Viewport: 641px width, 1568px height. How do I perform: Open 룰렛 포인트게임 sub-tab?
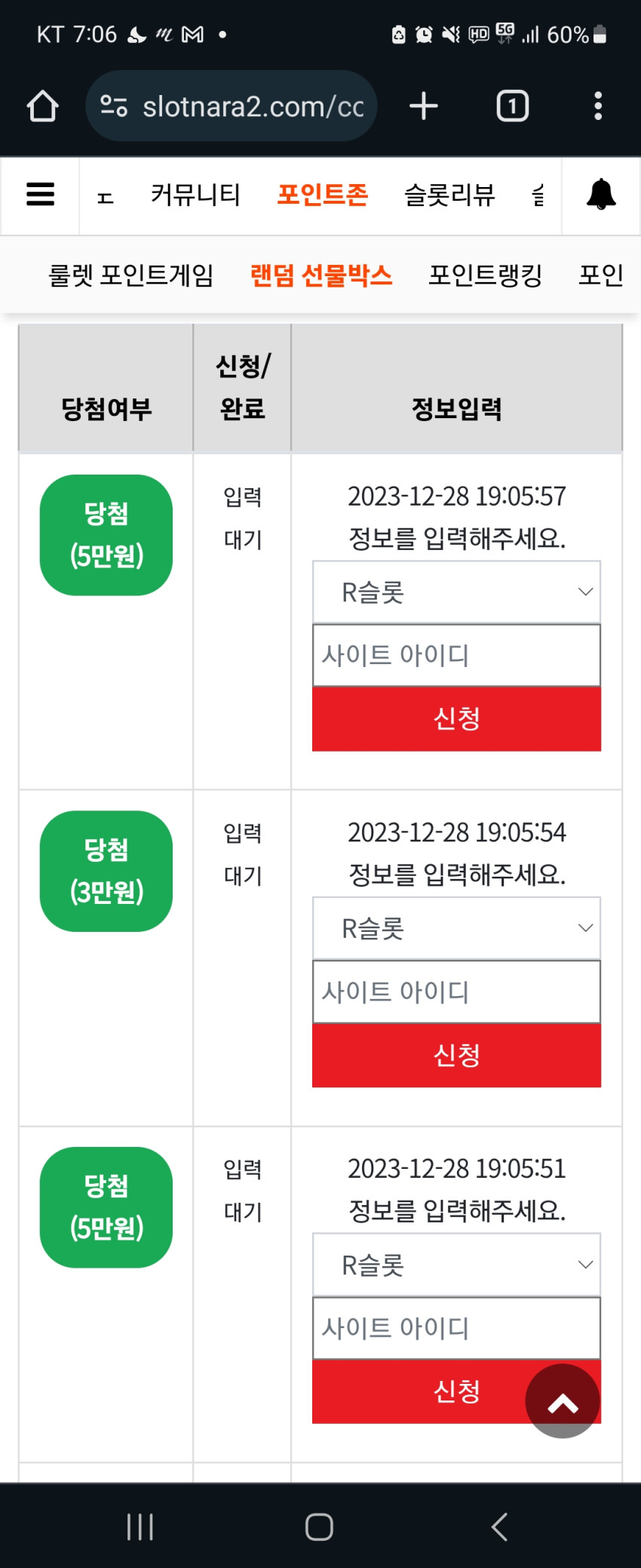click(131, 275)
